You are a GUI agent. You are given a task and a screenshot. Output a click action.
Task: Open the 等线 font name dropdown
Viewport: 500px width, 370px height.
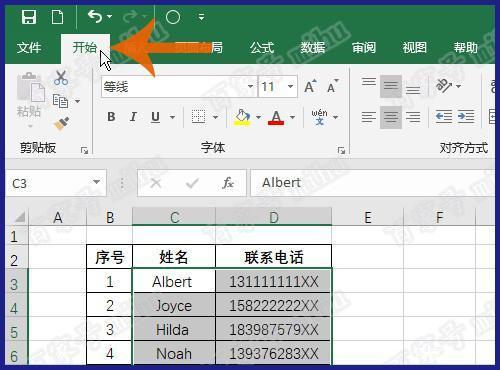click(250, 87)
